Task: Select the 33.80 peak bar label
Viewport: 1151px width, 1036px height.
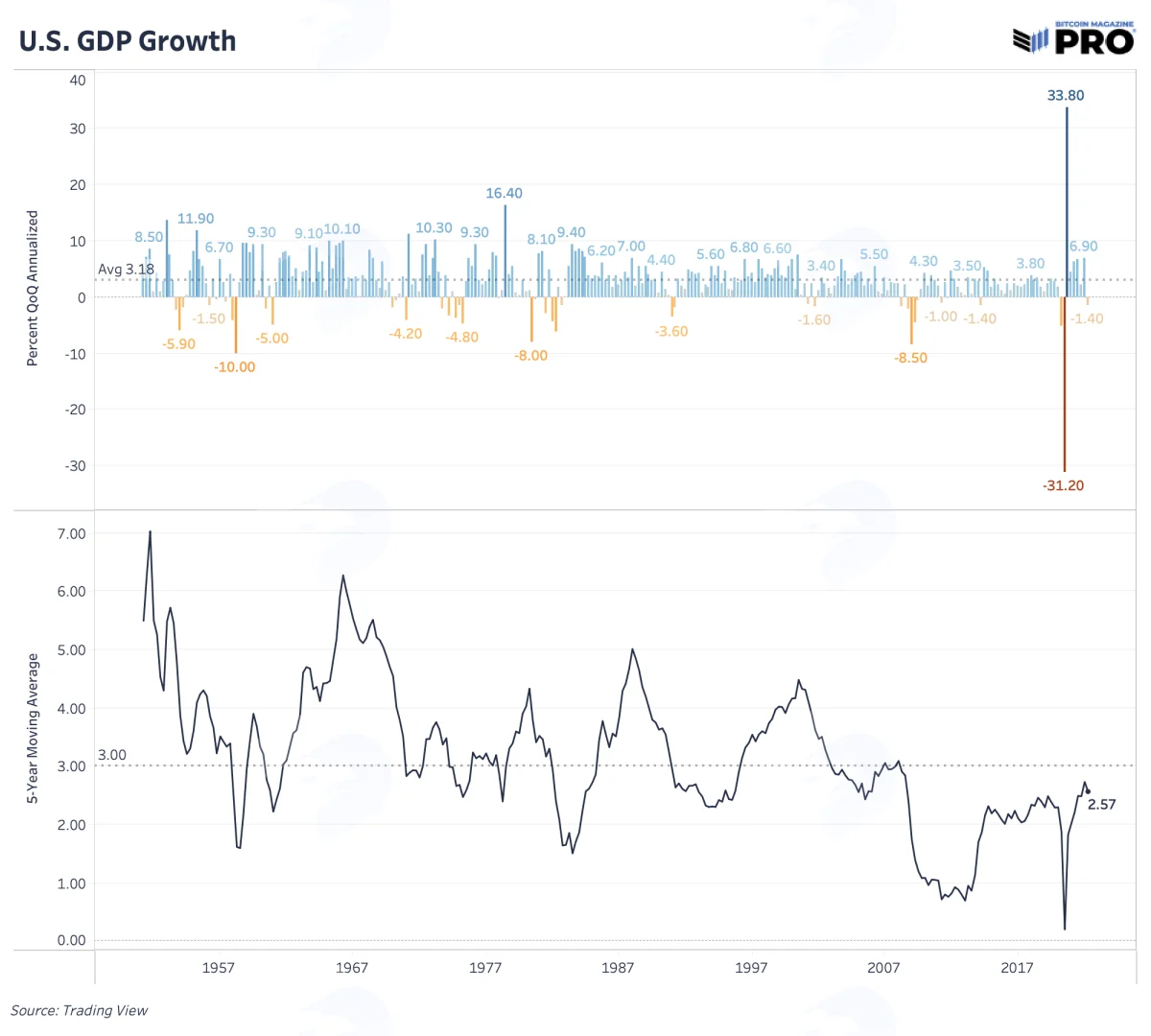Action: (x=1066, y=95)
